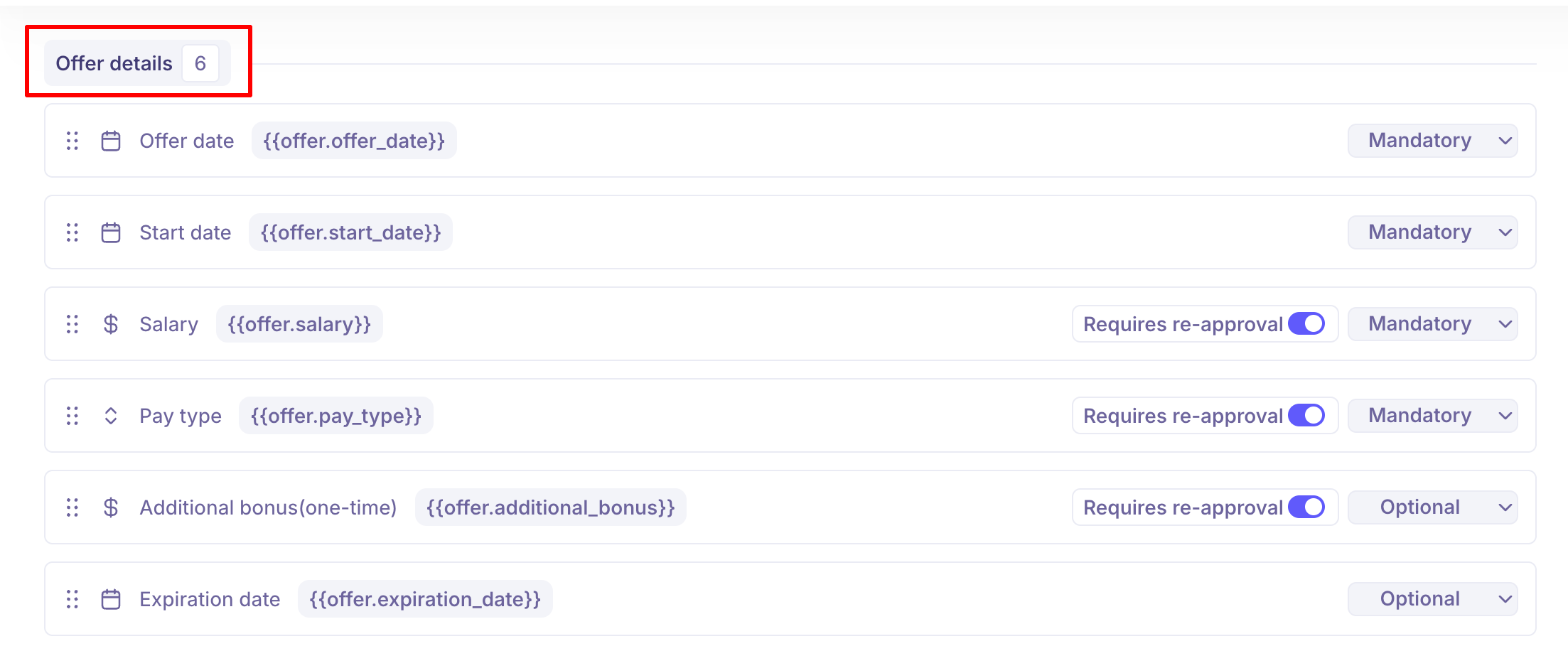The width and height of the screenshot is (1568, 651).
Task: Open the Optional dropdown for Additional bonus
Action: [1432, 507]
